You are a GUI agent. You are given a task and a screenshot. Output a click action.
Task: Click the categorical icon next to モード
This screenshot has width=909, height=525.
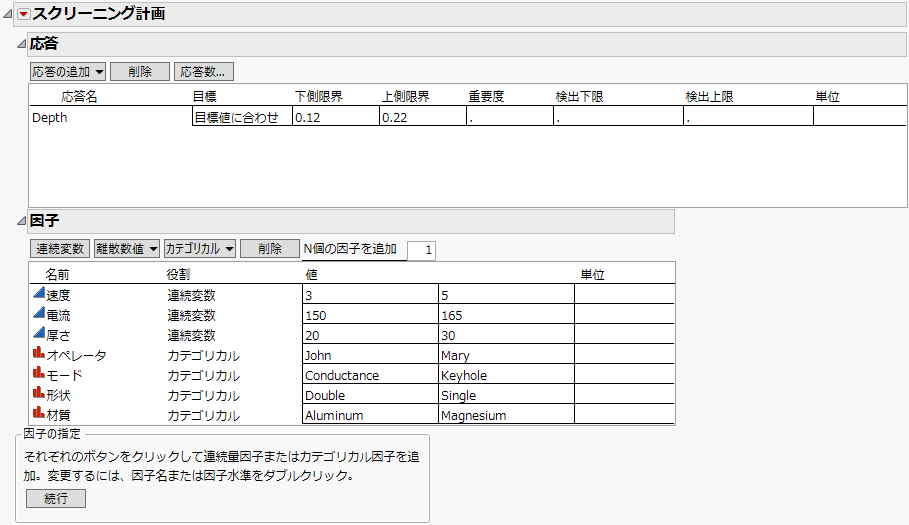coord(39,373)
